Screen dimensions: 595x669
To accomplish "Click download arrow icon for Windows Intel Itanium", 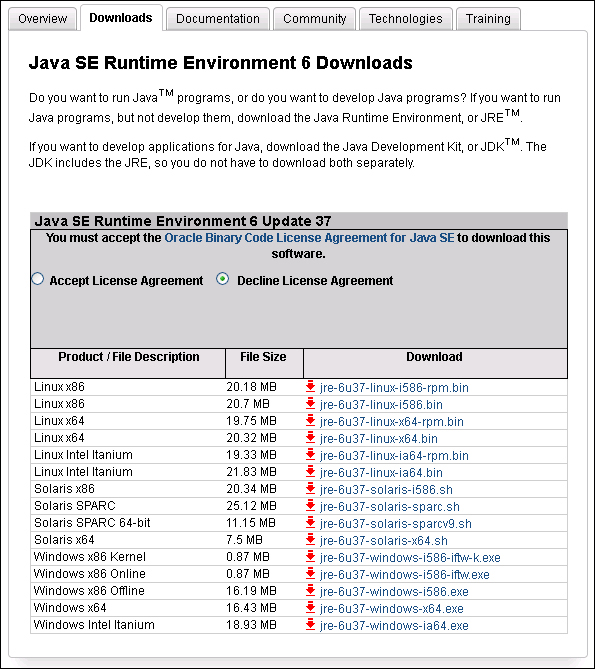I will tap(310, 625).
